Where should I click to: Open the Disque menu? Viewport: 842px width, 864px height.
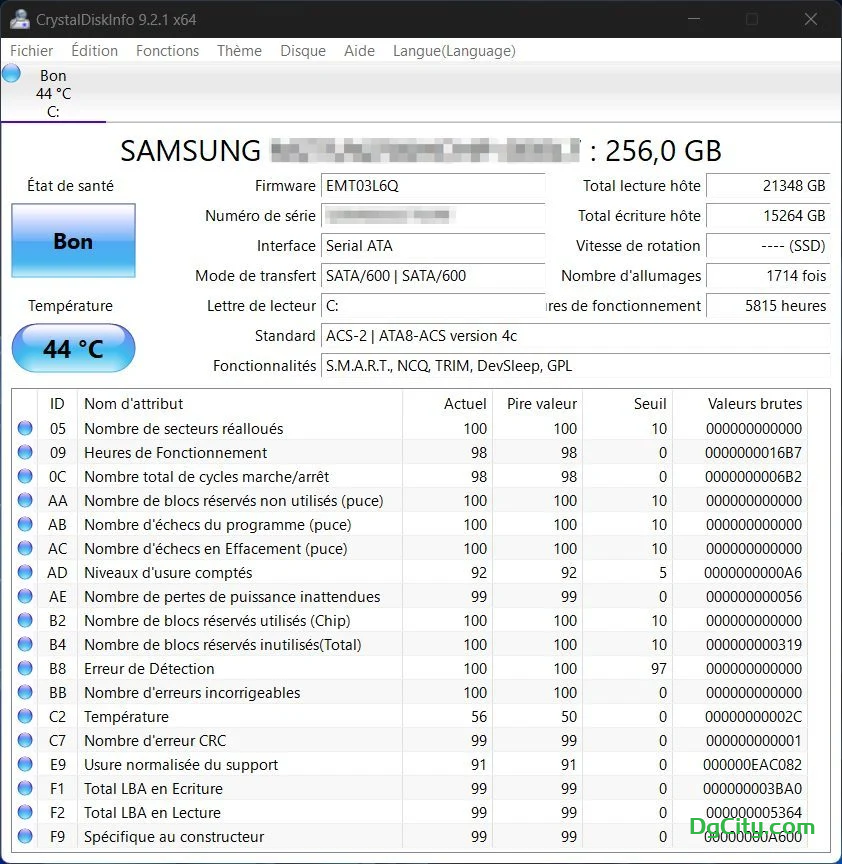[x=302, y=51]
